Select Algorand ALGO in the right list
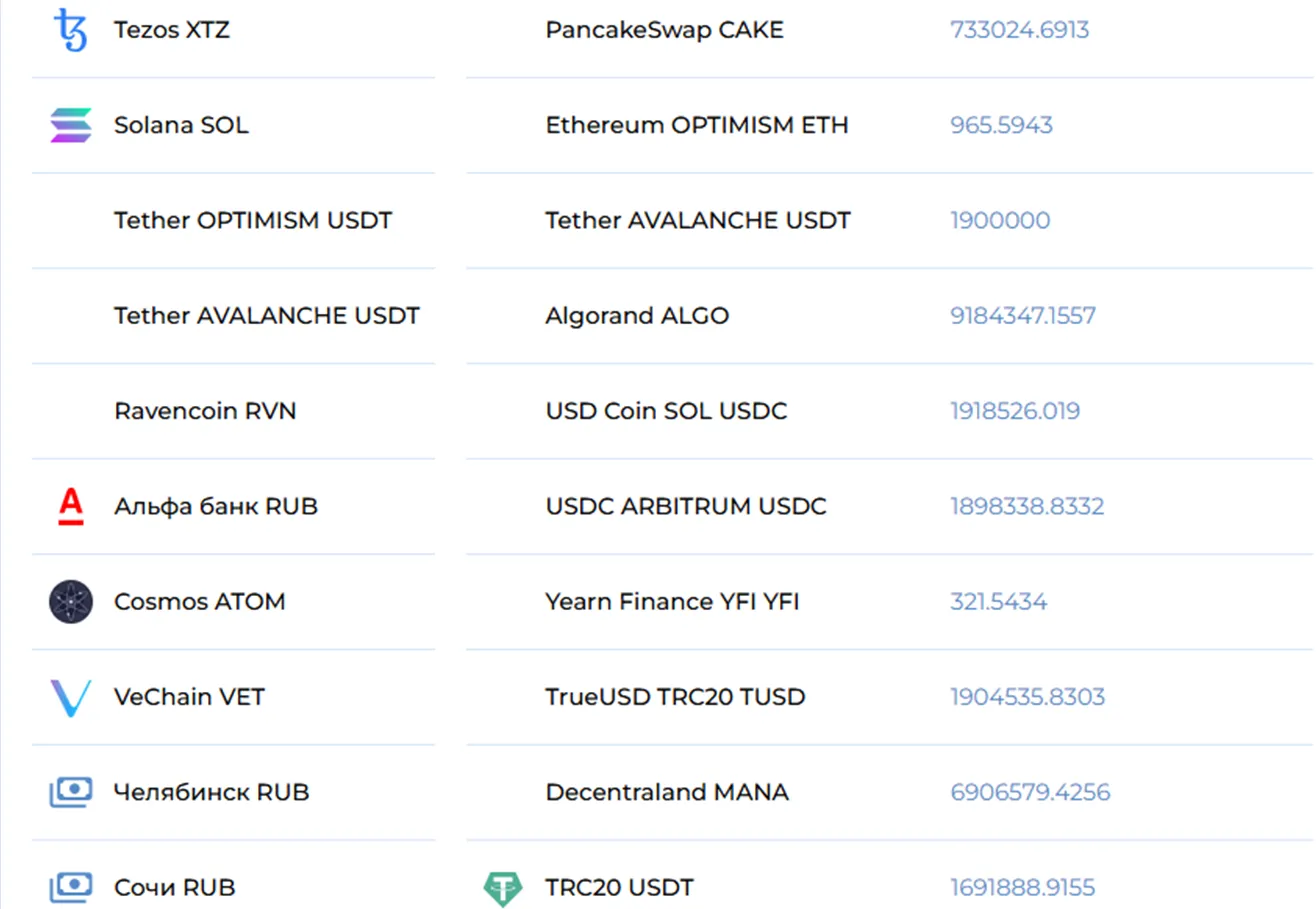 [x=637, y=316]
